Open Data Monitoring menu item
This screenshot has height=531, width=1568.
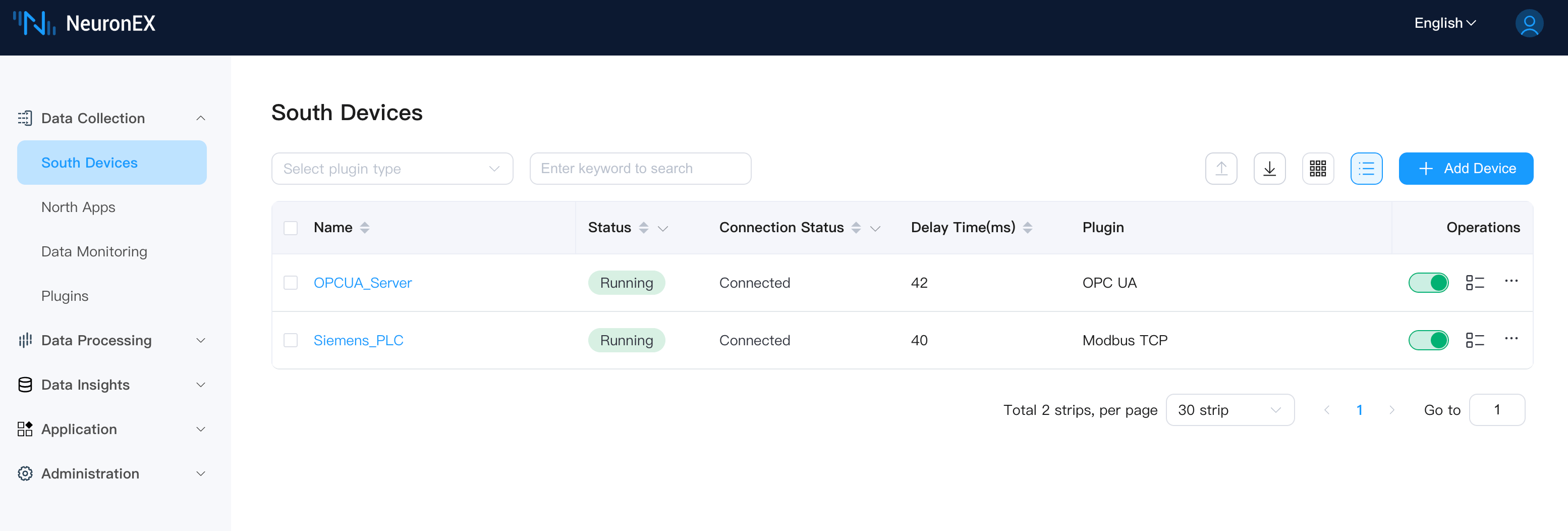click(x=94, y=251)
